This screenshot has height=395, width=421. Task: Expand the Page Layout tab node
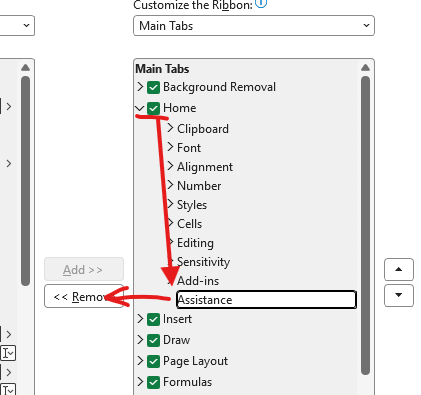point(140,361)
